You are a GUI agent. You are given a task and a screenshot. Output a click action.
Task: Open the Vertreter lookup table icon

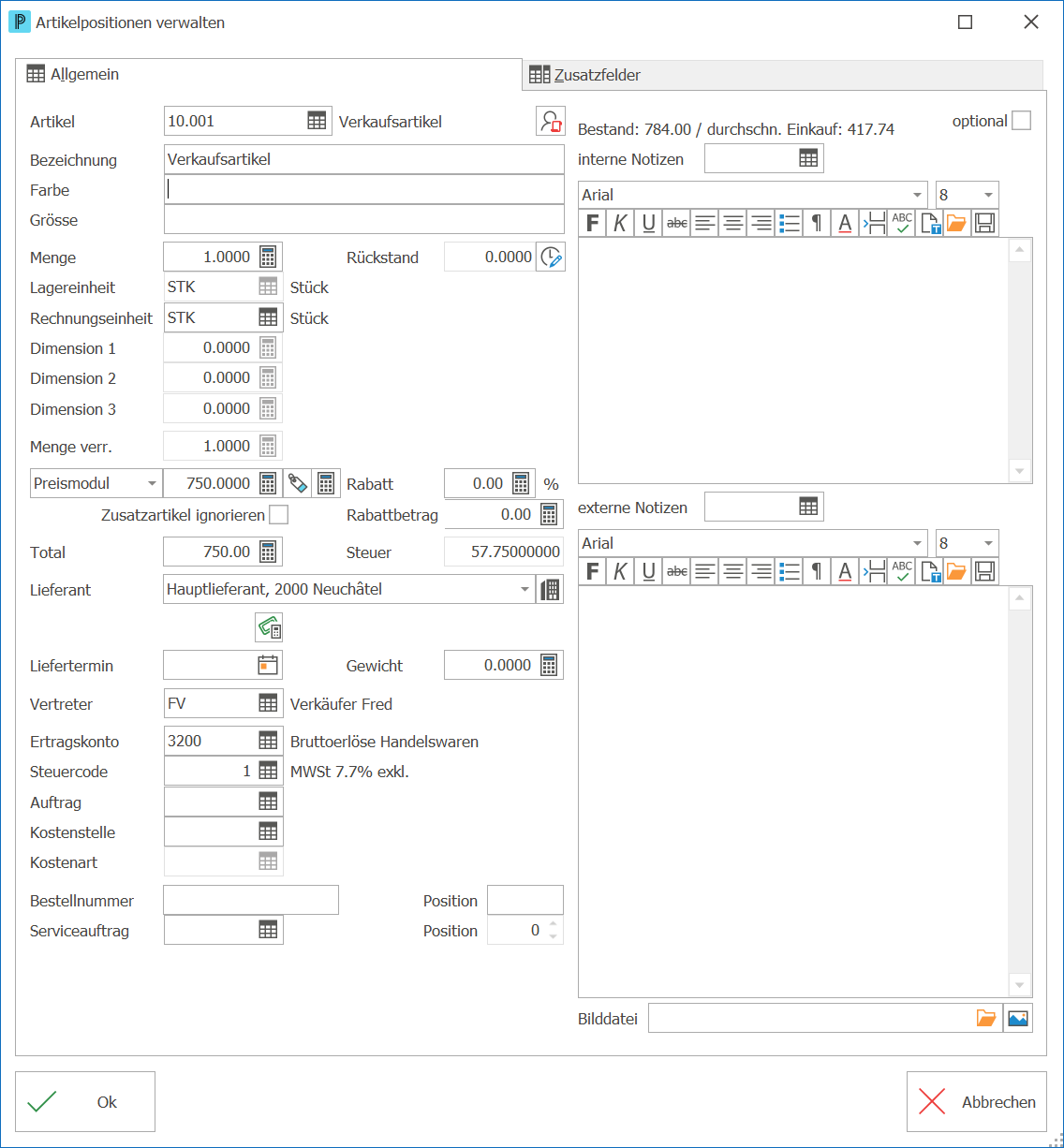point(268,703)
